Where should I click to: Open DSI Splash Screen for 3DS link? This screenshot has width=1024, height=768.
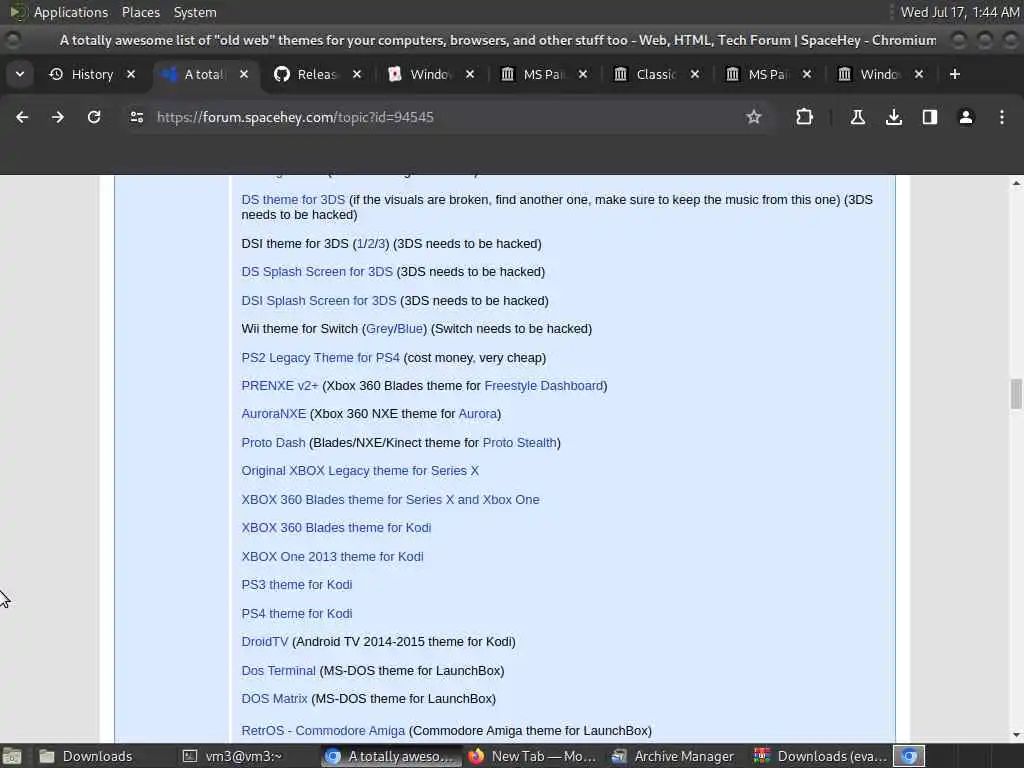click(319, 300)
